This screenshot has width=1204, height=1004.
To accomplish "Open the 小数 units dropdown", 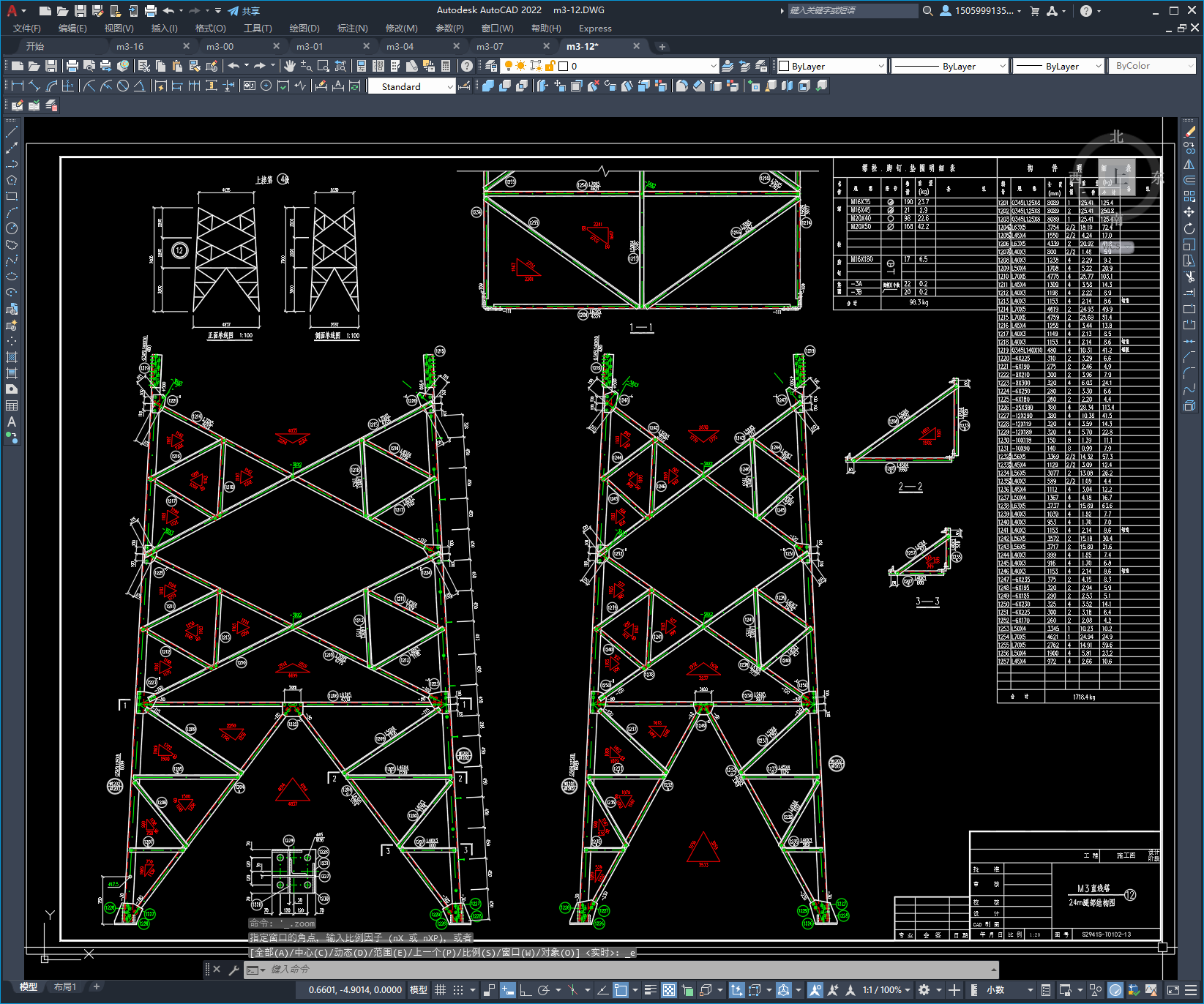I will [1010, 990].
